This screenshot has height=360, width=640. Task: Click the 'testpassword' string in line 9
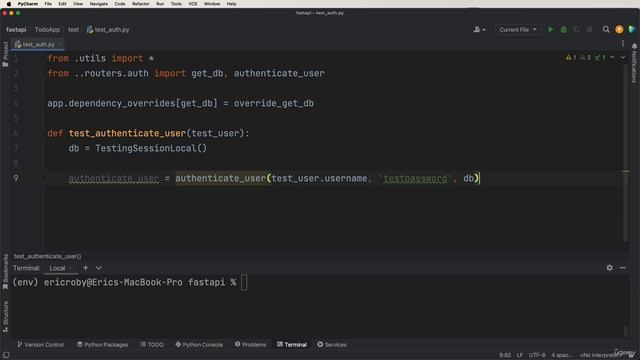[415, 178]
